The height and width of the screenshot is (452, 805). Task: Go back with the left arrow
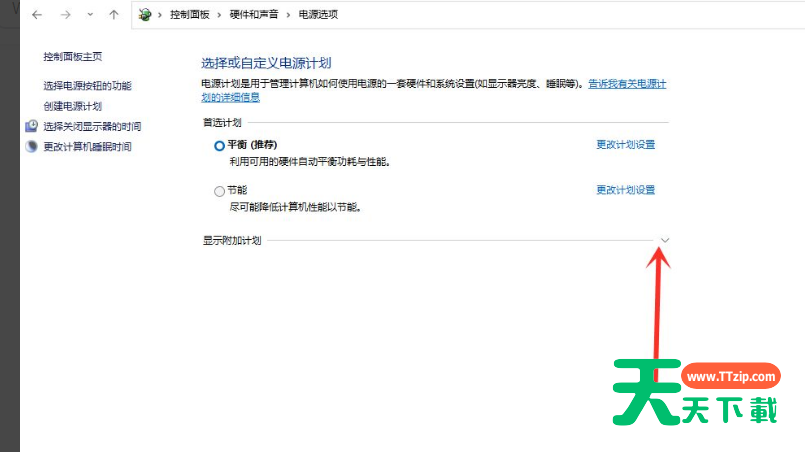[36, 14]
